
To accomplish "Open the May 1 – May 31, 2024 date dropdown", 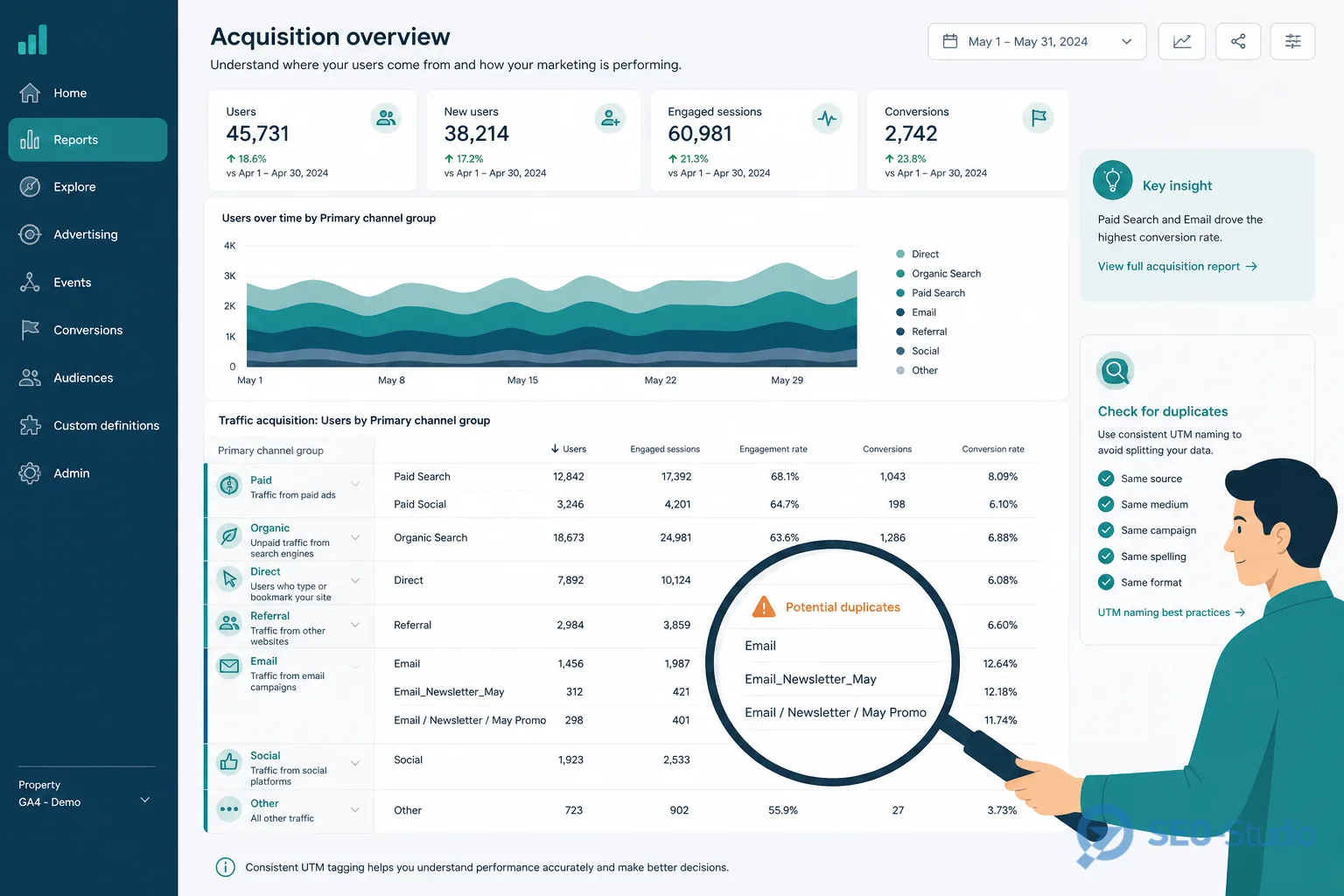I will coord(1037,41).
